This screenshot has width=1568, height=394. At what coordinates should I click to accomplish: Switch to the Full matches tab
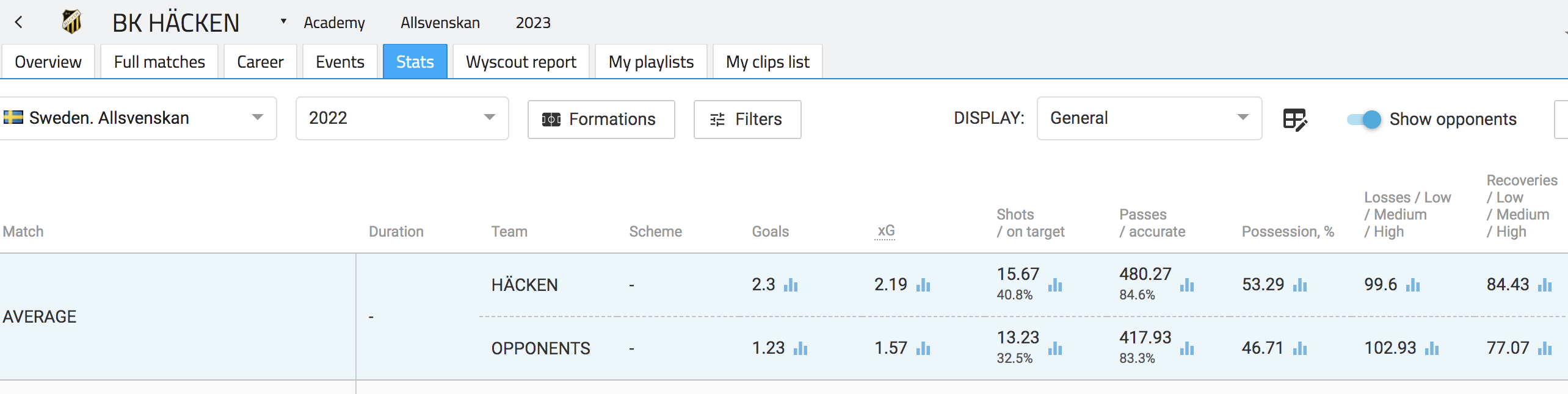click(x=159, y=62)
